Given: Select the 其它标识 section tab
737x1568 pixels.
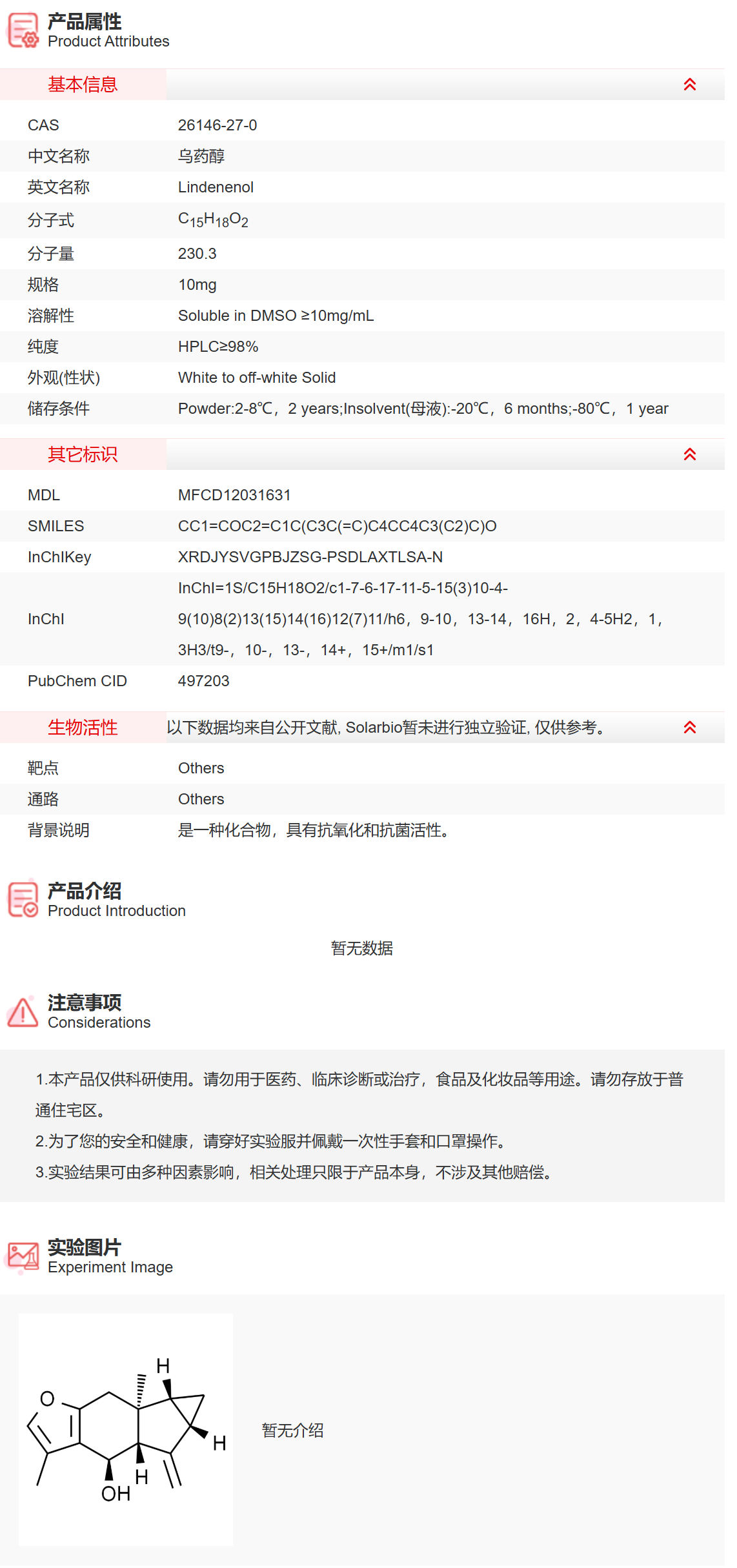Looking at the screenshot, I should 83,454.
